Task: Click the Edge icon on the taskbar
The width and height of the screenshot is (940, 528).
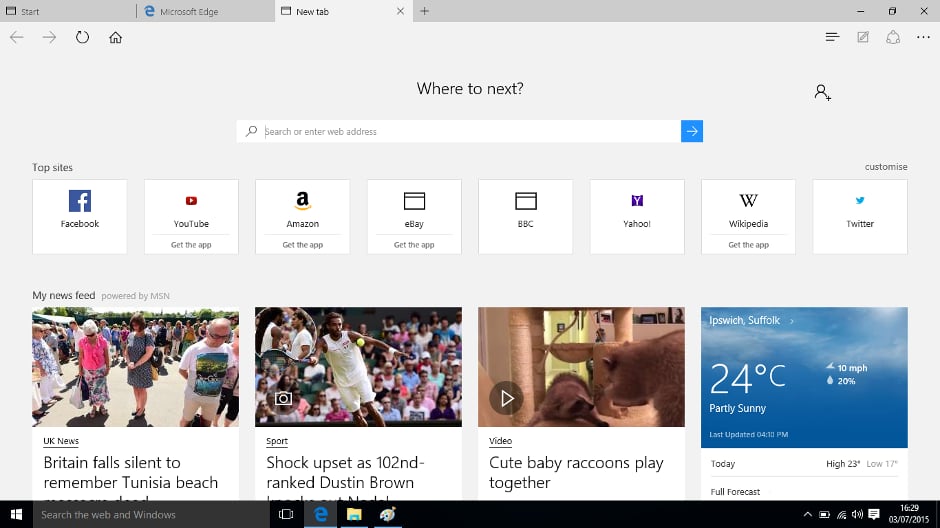Action: coord(321,514)
